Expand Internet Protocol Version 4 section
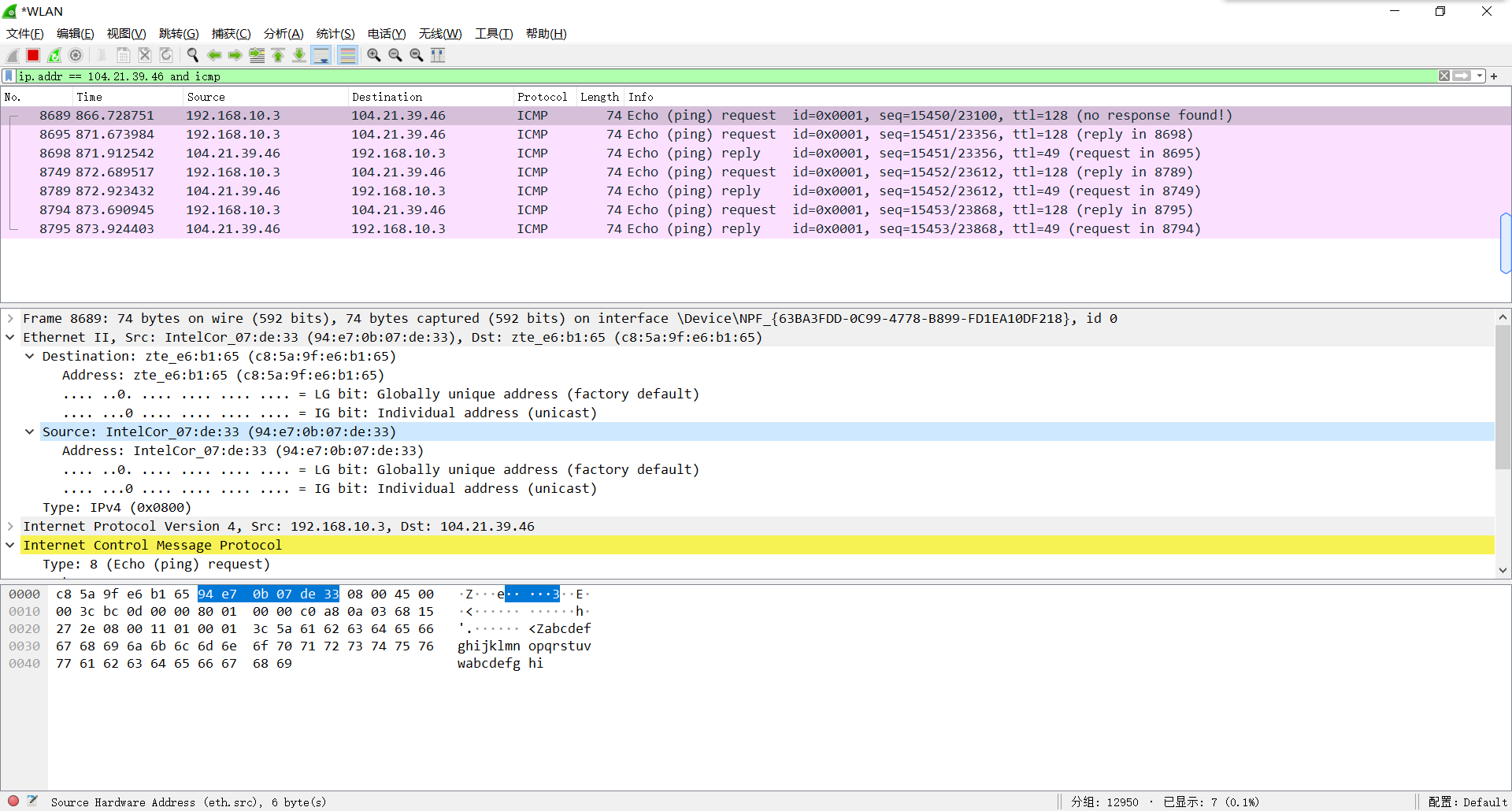This screenshot has height=811, width=1512. (10, 526)
